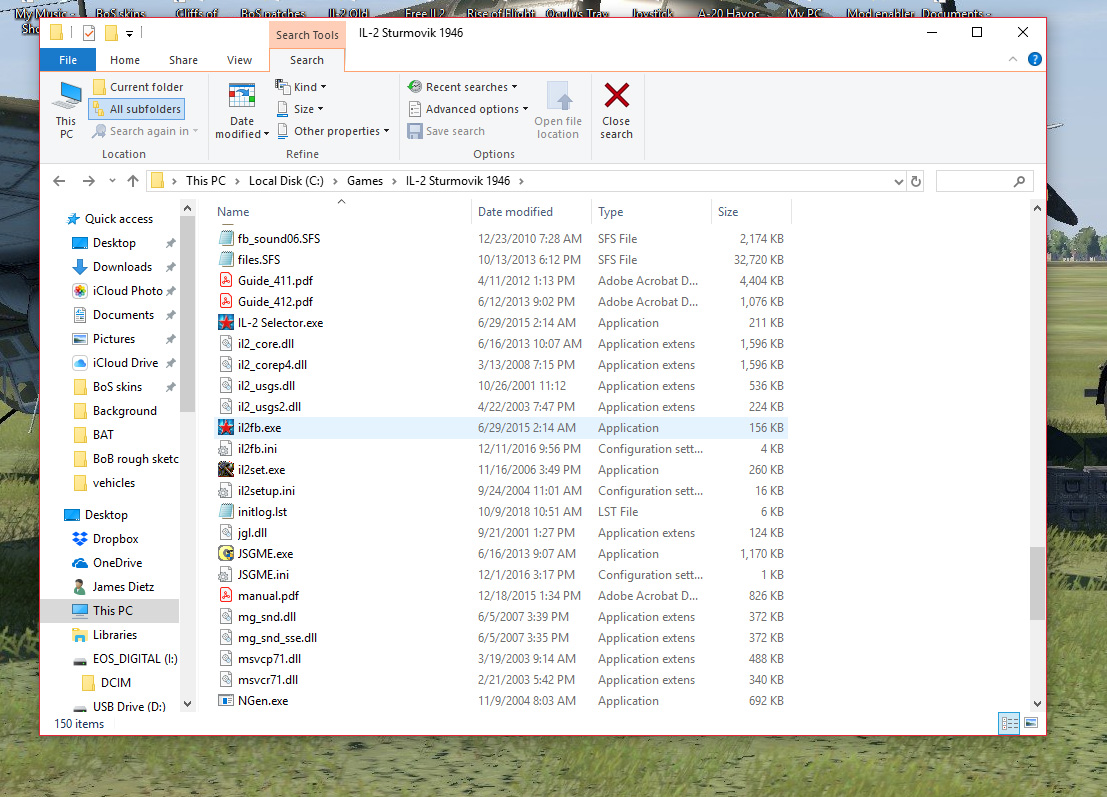
Task: Click the search input box
Action: click(x=985, y=181)
